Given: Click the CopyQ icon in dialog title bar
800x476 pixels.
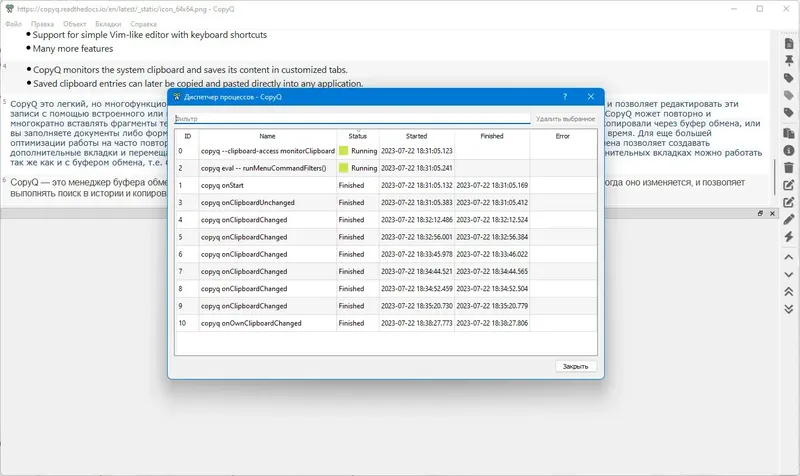Looking at the screenshot, I should tap(177, 96).
